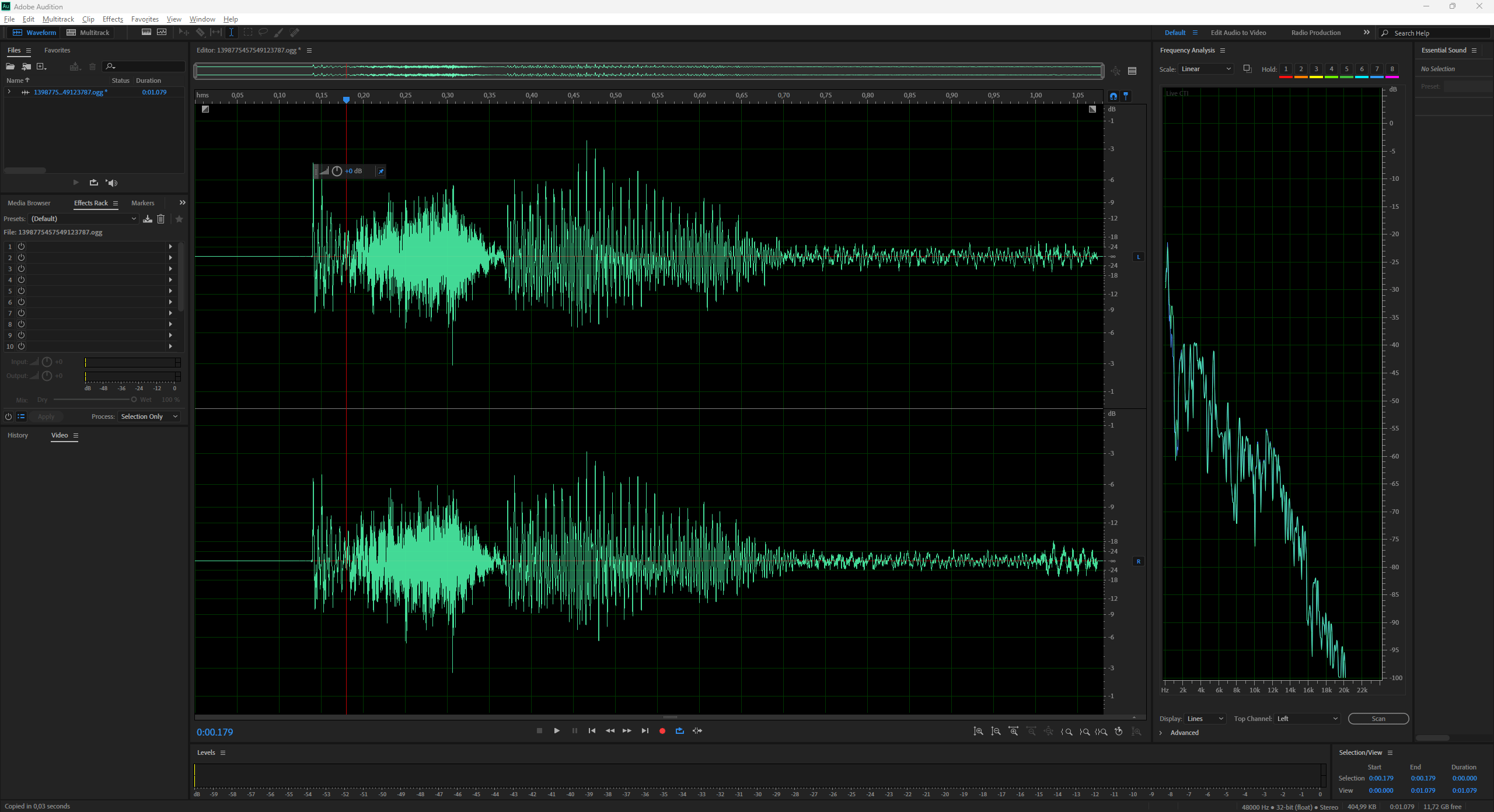1494x812 pixels.
Task: Toggle left channel L enable button
Action: [1138, 257]
